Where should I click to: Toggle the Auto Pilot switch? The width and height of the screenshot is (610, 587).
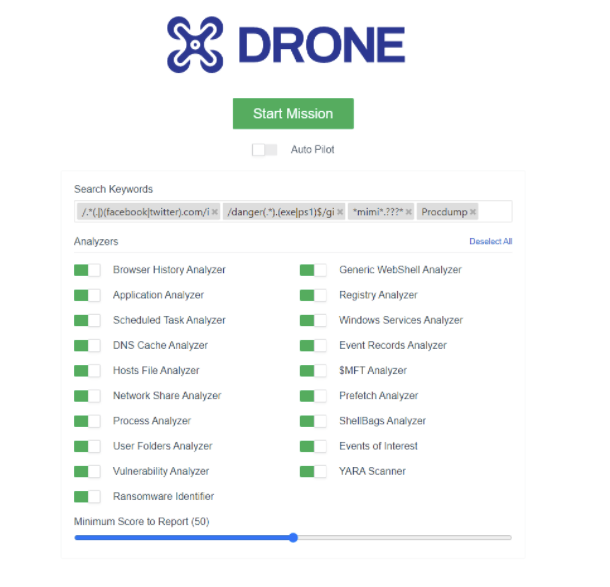[x=264, y=150]
